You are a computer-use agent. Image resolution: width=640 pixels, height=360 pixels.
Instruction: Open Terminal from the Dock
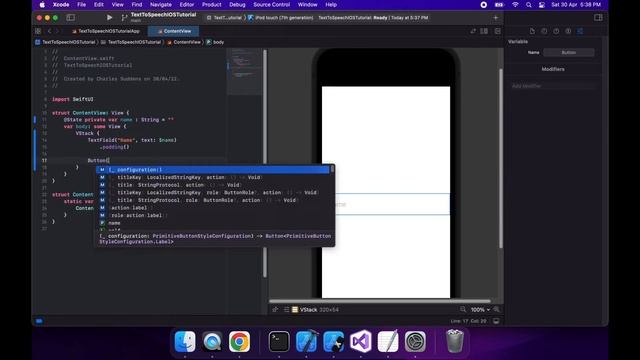pyautogui.click(x=279, y=341)
